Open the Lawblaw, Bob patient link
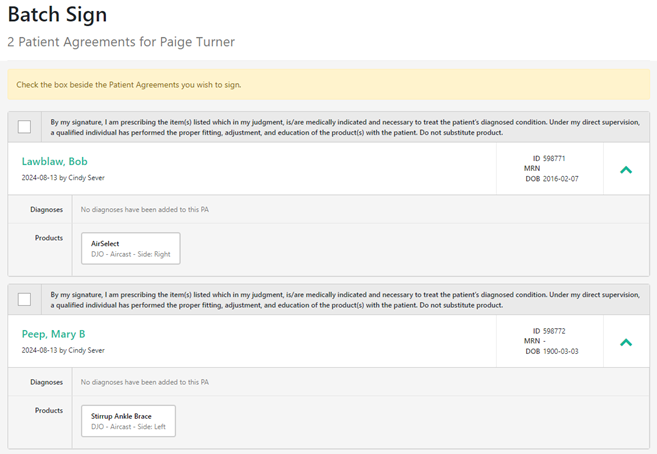This screenshot has height=454, width=657. point(55,161)
